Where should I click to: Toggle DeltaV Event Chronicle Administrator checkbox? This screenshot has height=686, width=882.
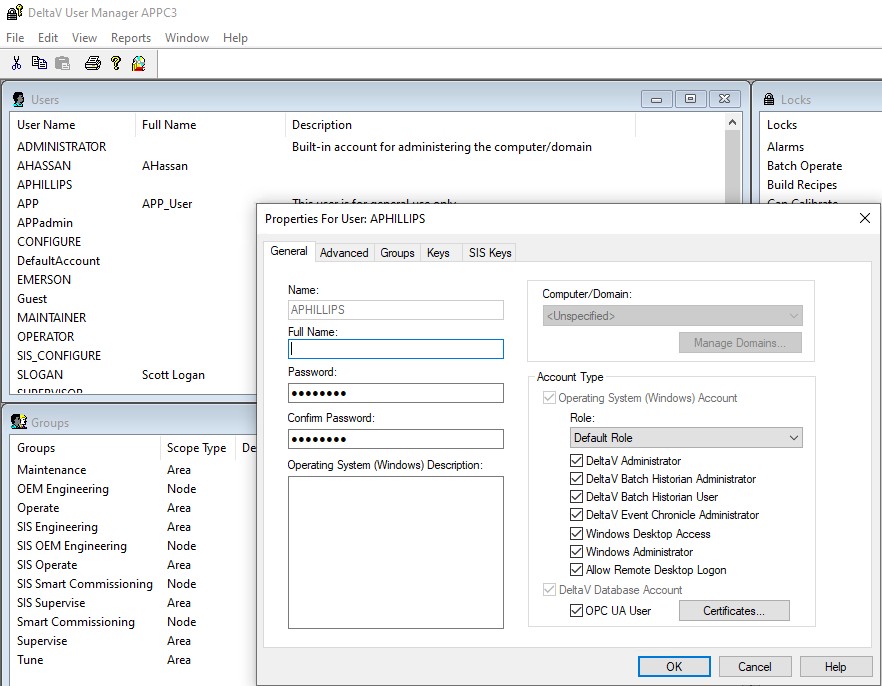click(x=576, y=515)
